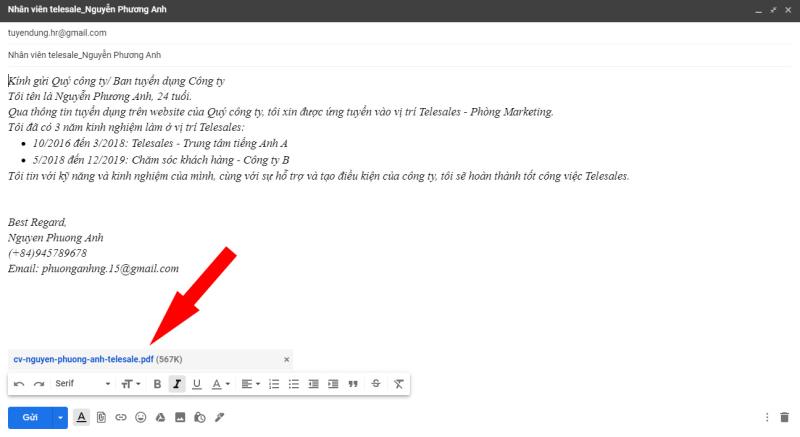The width and height of the screenshot is (800, 437).
Task: Decrease the indent level
Action: click(x=313, y=384)
